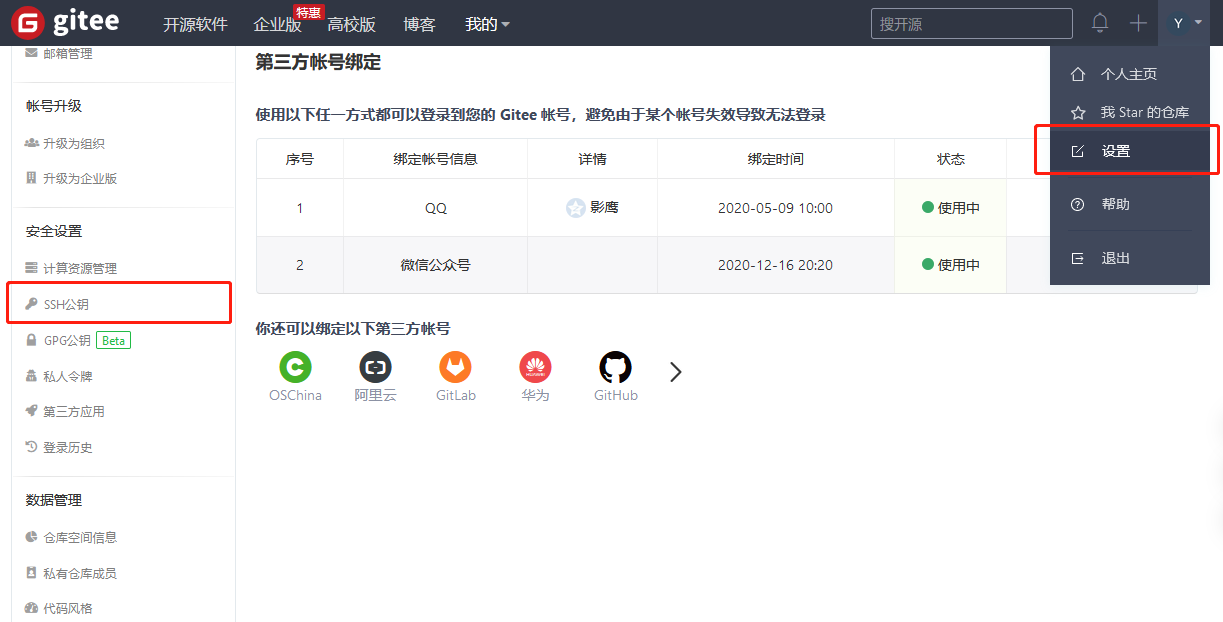The height and width of the screenshot is (622, 1223).
Task: Click the Gitee logo icon
Action: pyautogui.click(x=25, y=22)
